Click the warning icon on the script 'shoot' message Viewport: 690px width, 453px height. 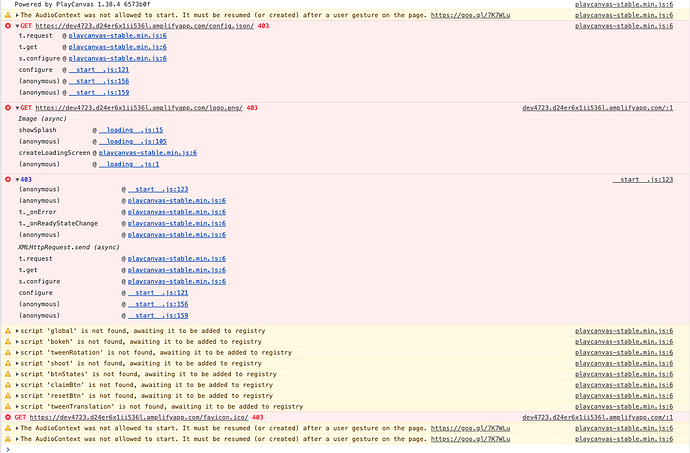click(x=8, y=363)
